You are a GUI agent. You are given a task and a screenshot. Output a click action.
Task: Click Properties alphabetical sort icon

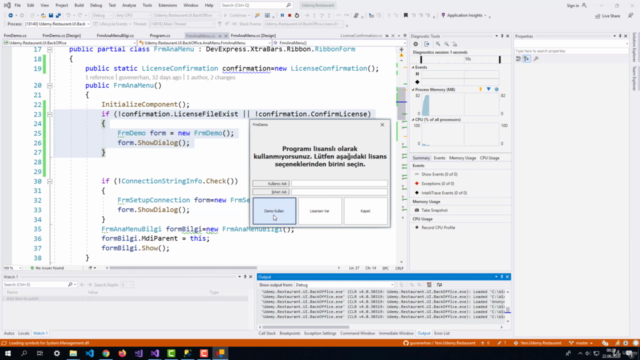527,59
